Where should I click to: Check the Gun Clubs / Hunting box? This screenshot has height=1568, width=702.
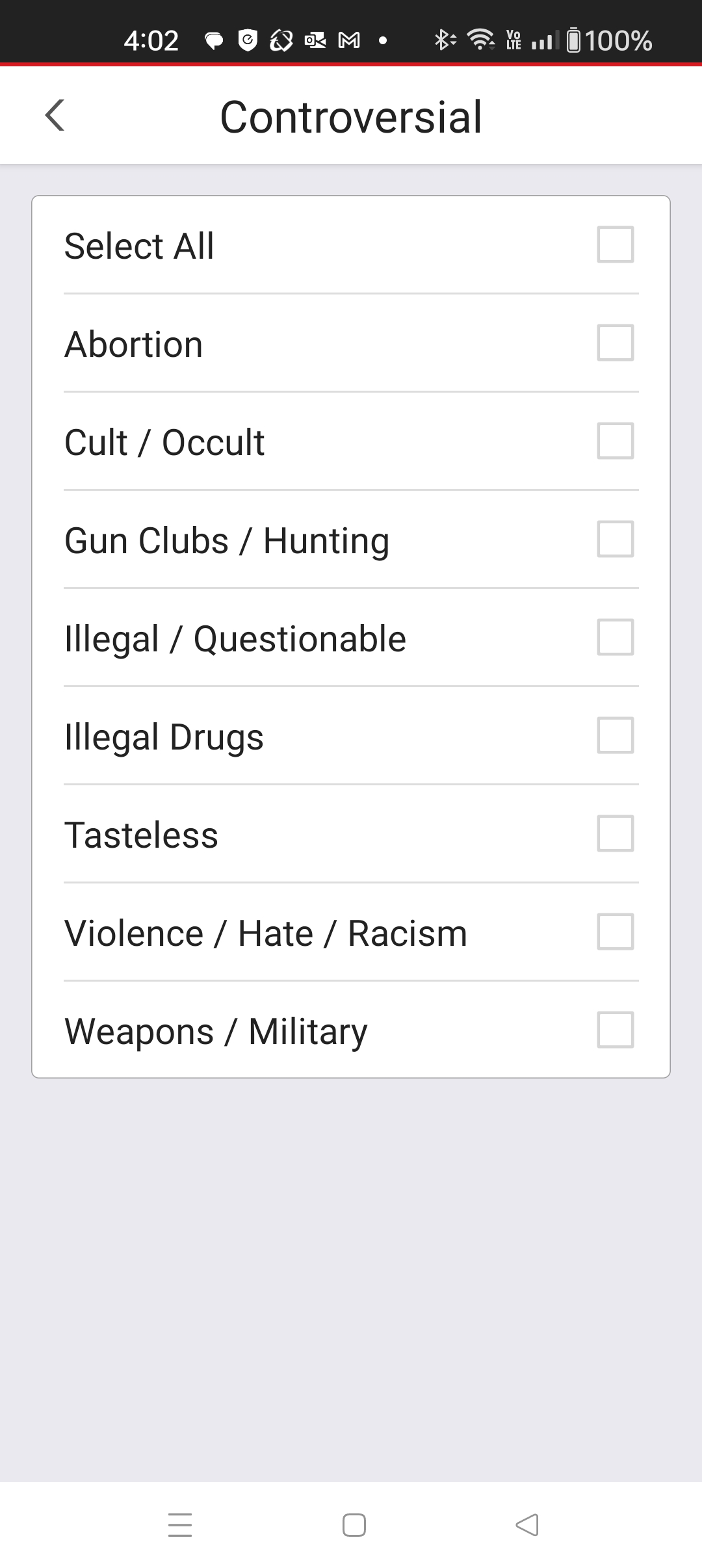pyautogui.click(x=615, y=539)
